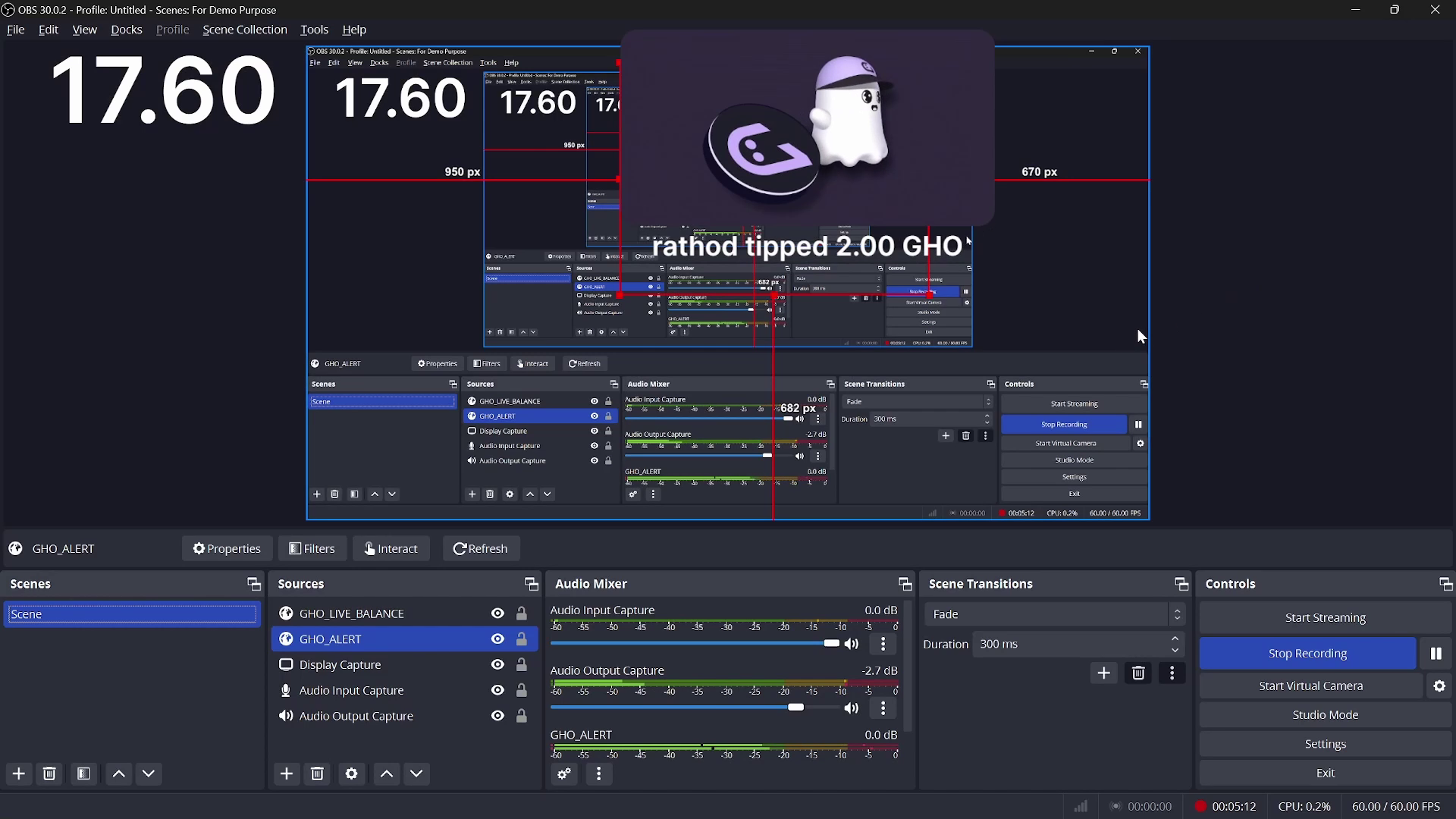Open the Fade transition dropdown
The width and height of the screenshot is (1456, 819).
[1054, 614]
